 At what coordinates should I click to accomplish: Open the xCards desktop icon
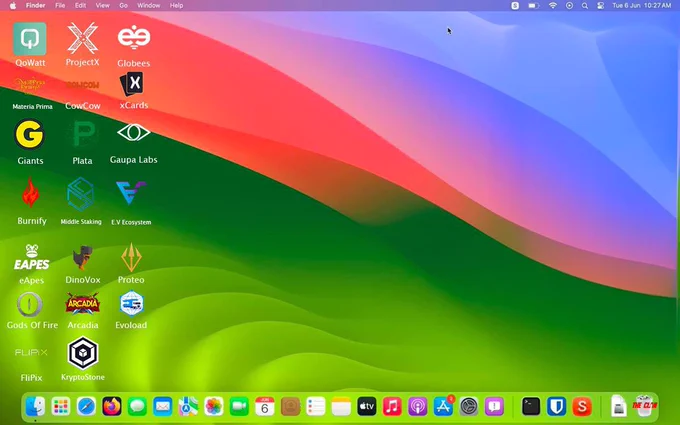[x=133, y=84]
